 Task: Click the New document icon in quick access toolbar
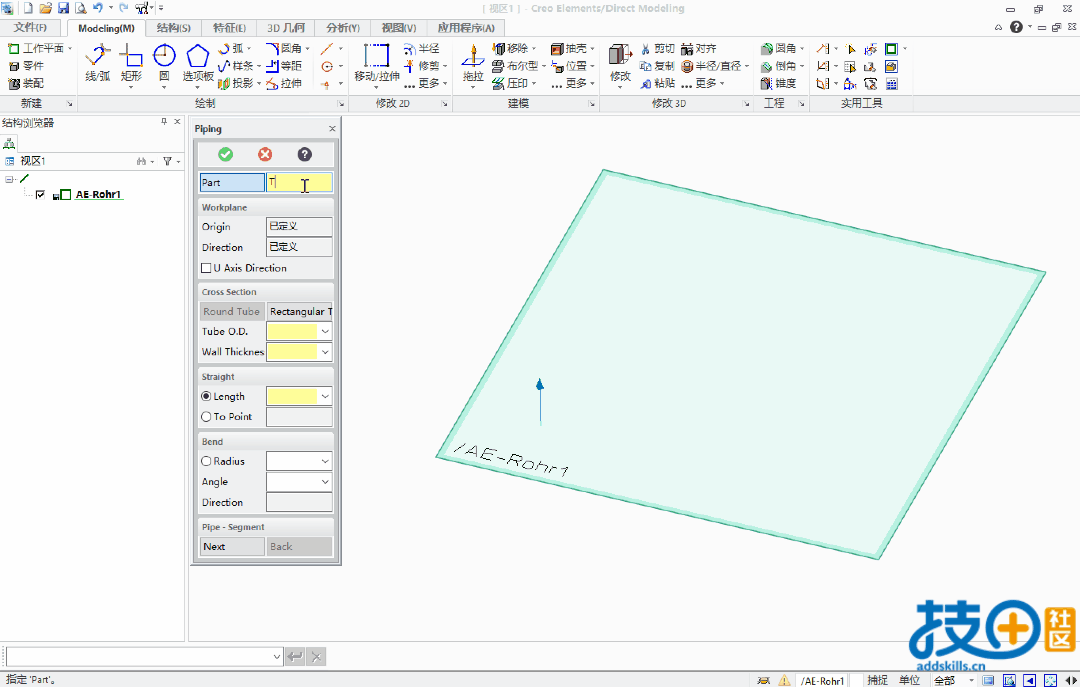(x=28, y=8)
